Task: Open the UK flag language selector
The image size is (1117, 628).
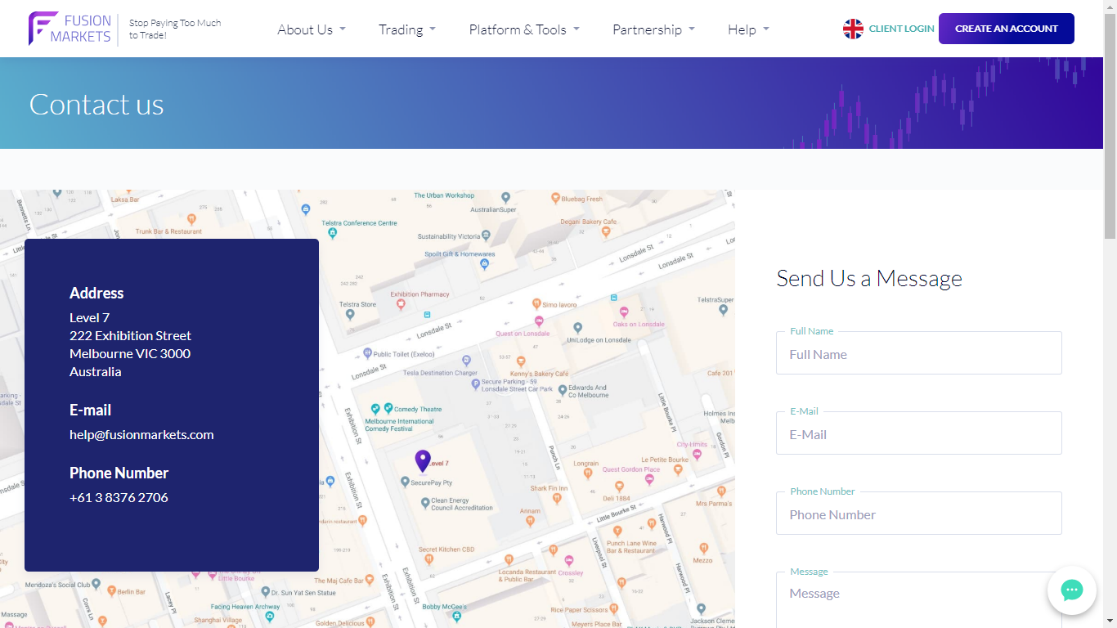Action: pos(853,28)
